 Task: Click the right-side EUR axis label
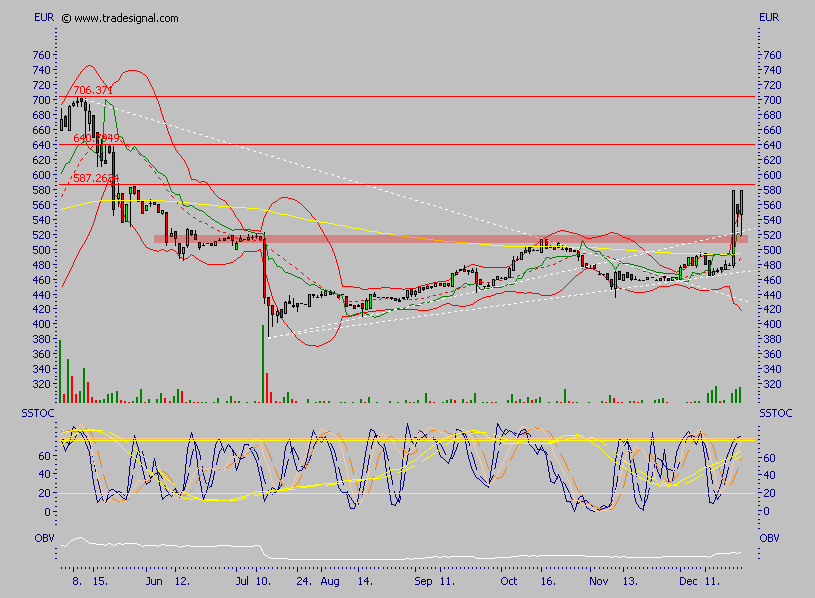pos(768,16)
